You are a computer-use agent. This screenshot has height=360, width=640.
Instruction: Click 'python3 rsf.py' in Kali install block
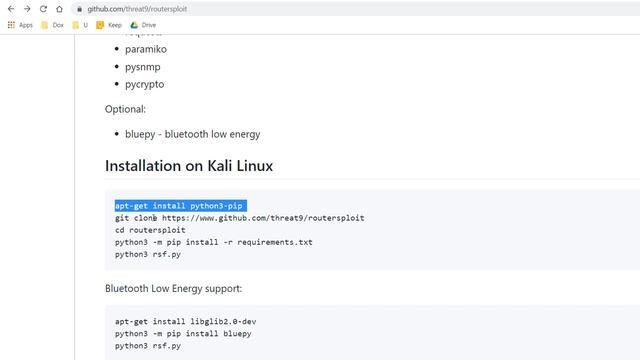148,254
